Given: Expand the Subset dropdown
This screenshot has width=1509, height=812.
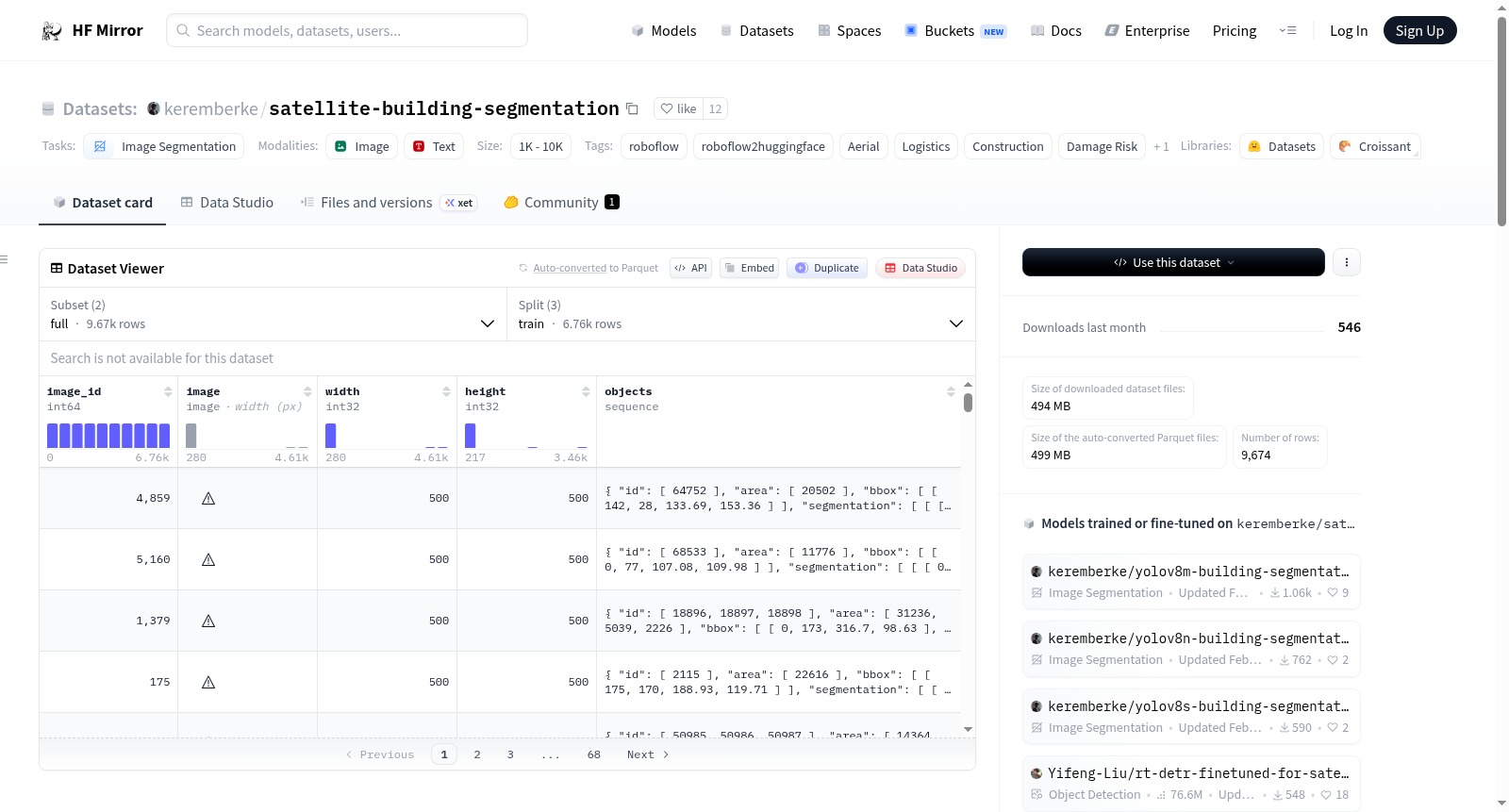Looking at the screenshot, I should click(x=274, y=314).
